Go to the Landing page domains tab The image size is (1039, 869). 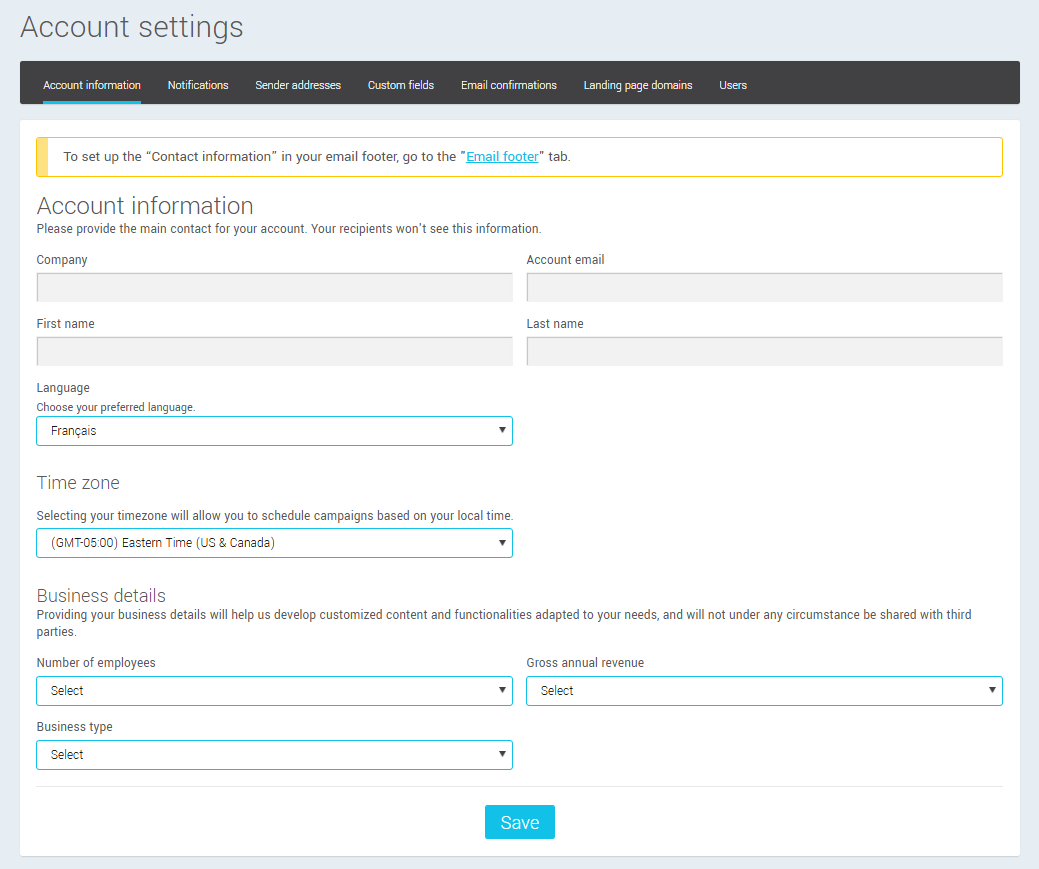[638, 85]
